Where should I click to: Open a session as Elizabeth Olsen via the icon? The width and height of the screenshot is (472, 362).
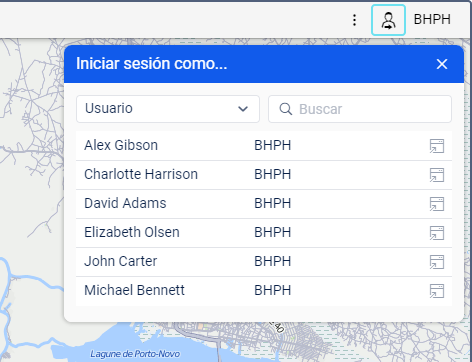[x=437, y=233]
